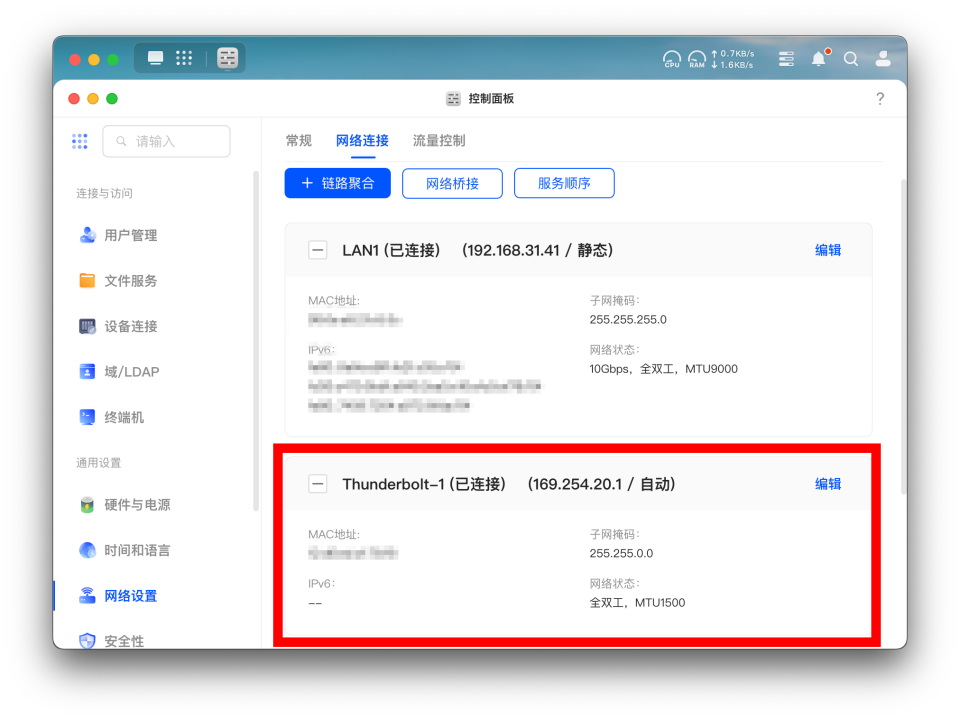
Task: Click the 时间和语言 globe icon
Action: click(88, 550)
